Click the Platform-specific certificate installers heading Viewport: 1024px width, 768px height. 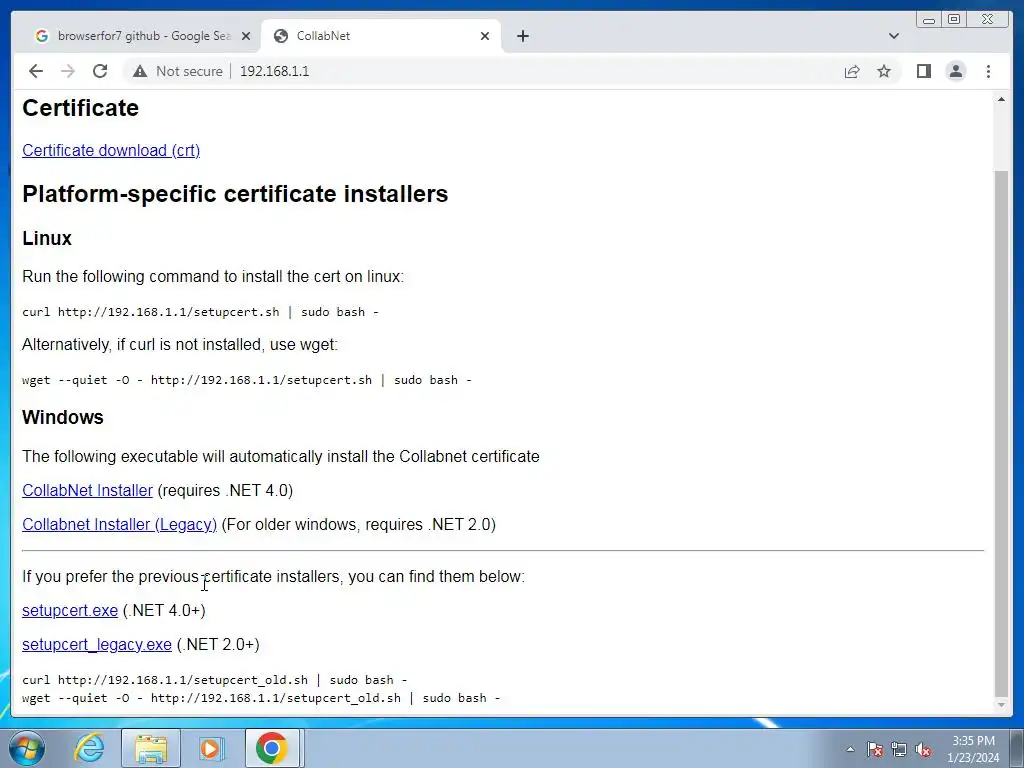(235, 194)
